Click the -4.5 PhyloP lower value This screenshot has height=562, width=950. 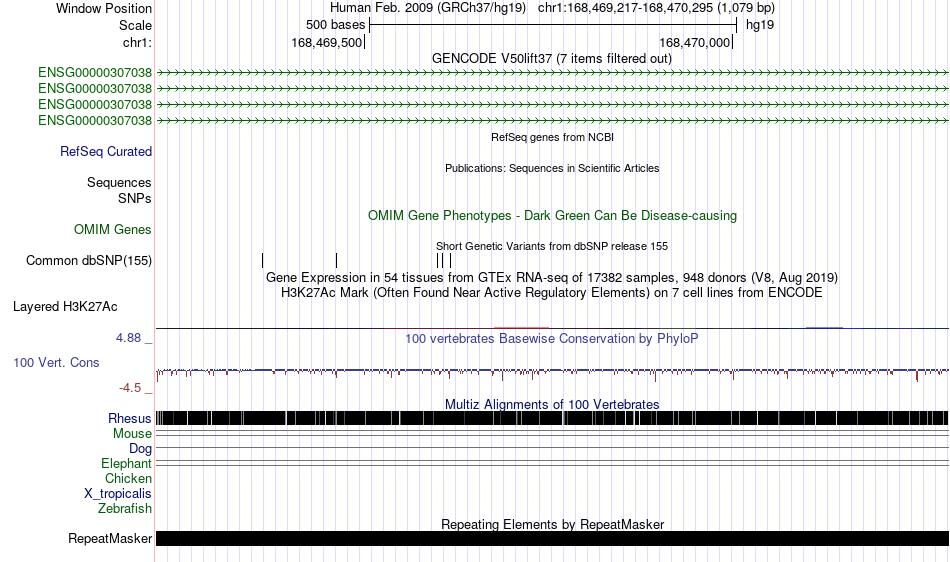(x=130, y=388)
